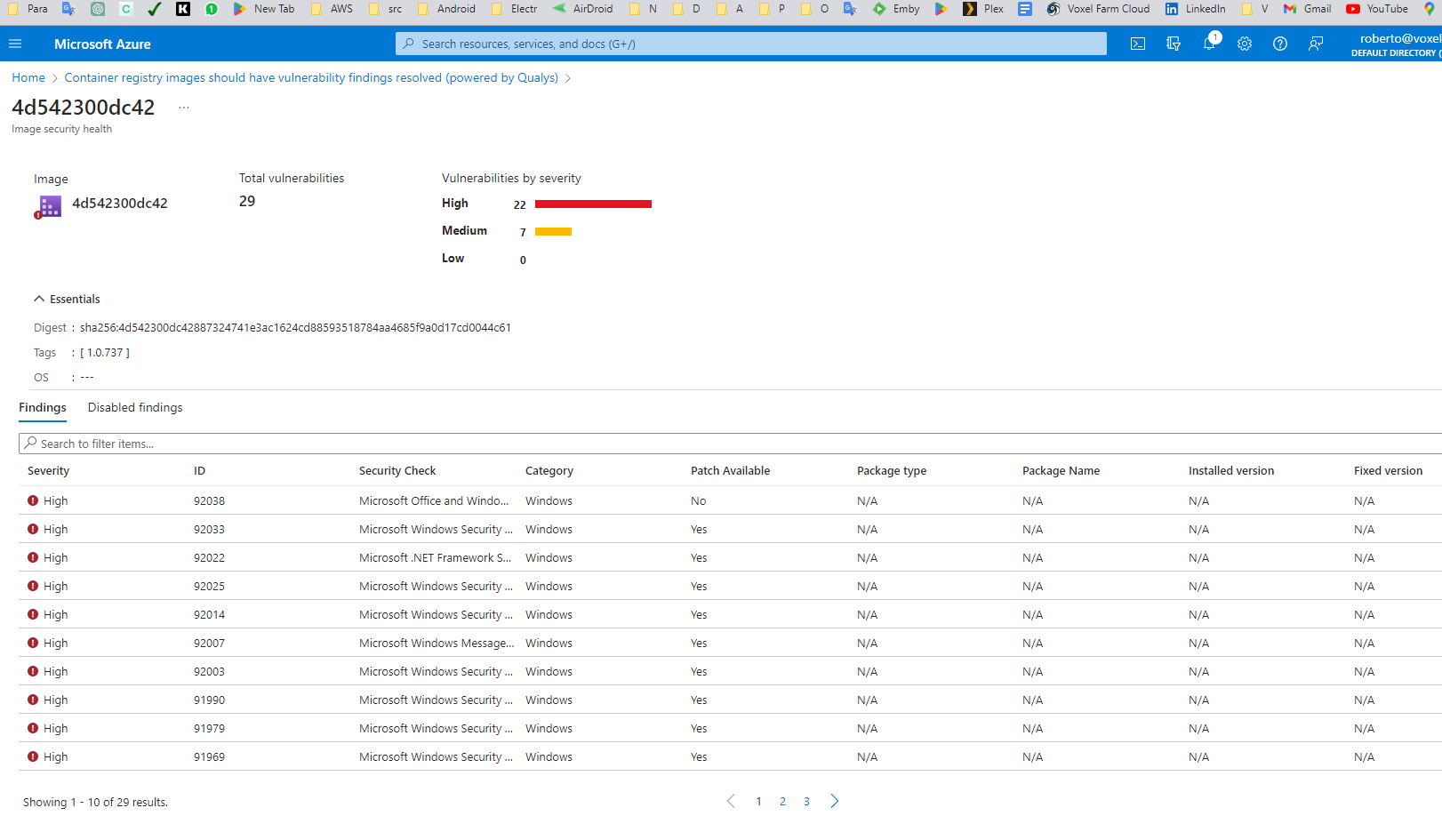Viewport: 1442px width, 840px height.
Task: Open Cloud Shell icon in header
Action: [x=1138, y=44]
